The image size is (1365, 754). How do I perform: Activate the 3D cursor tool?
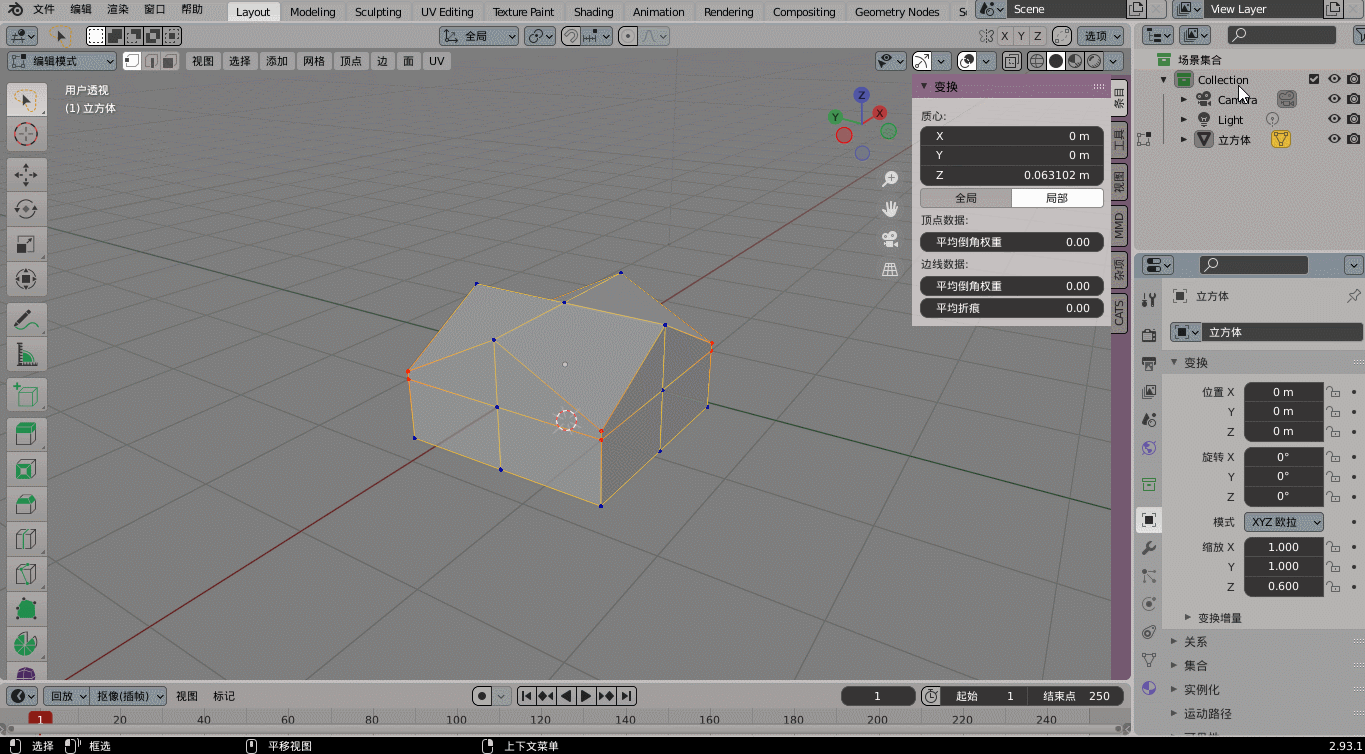[27, 134]
